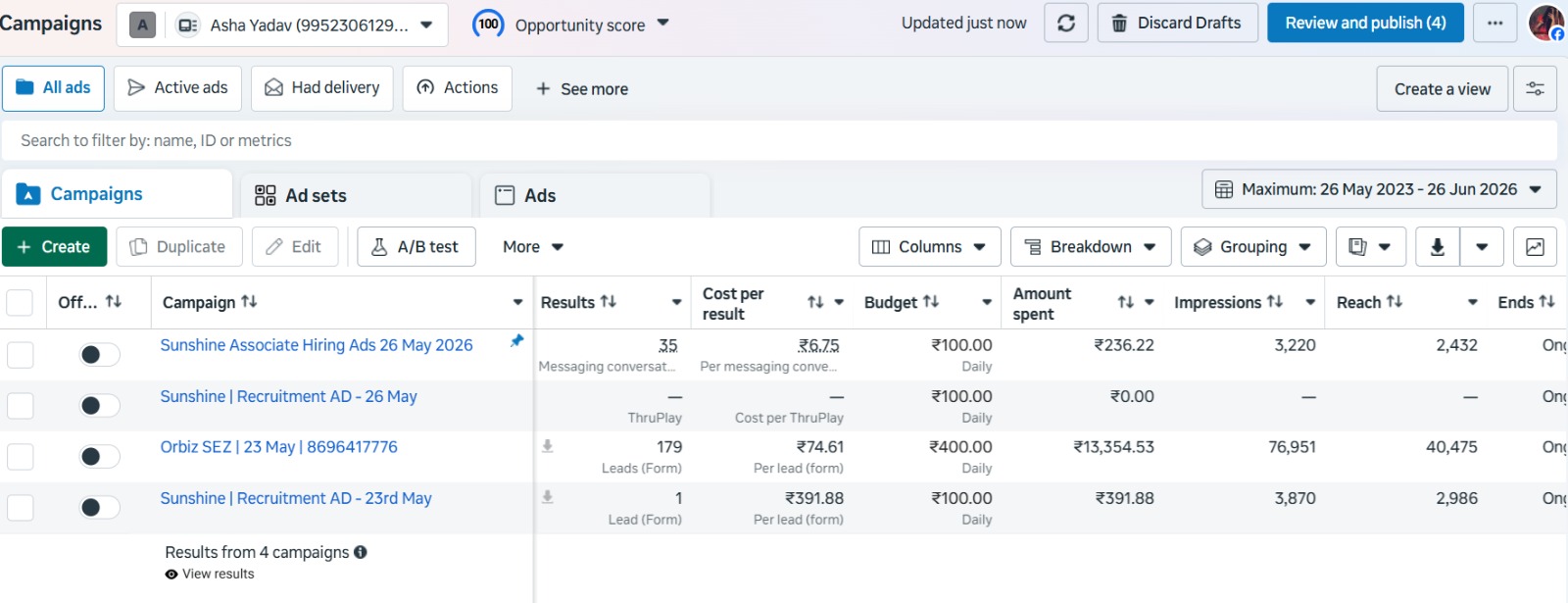This screenshot has width=1568, height=603.
Task: Click the A/B test button
Action: [x=416, y=247]
